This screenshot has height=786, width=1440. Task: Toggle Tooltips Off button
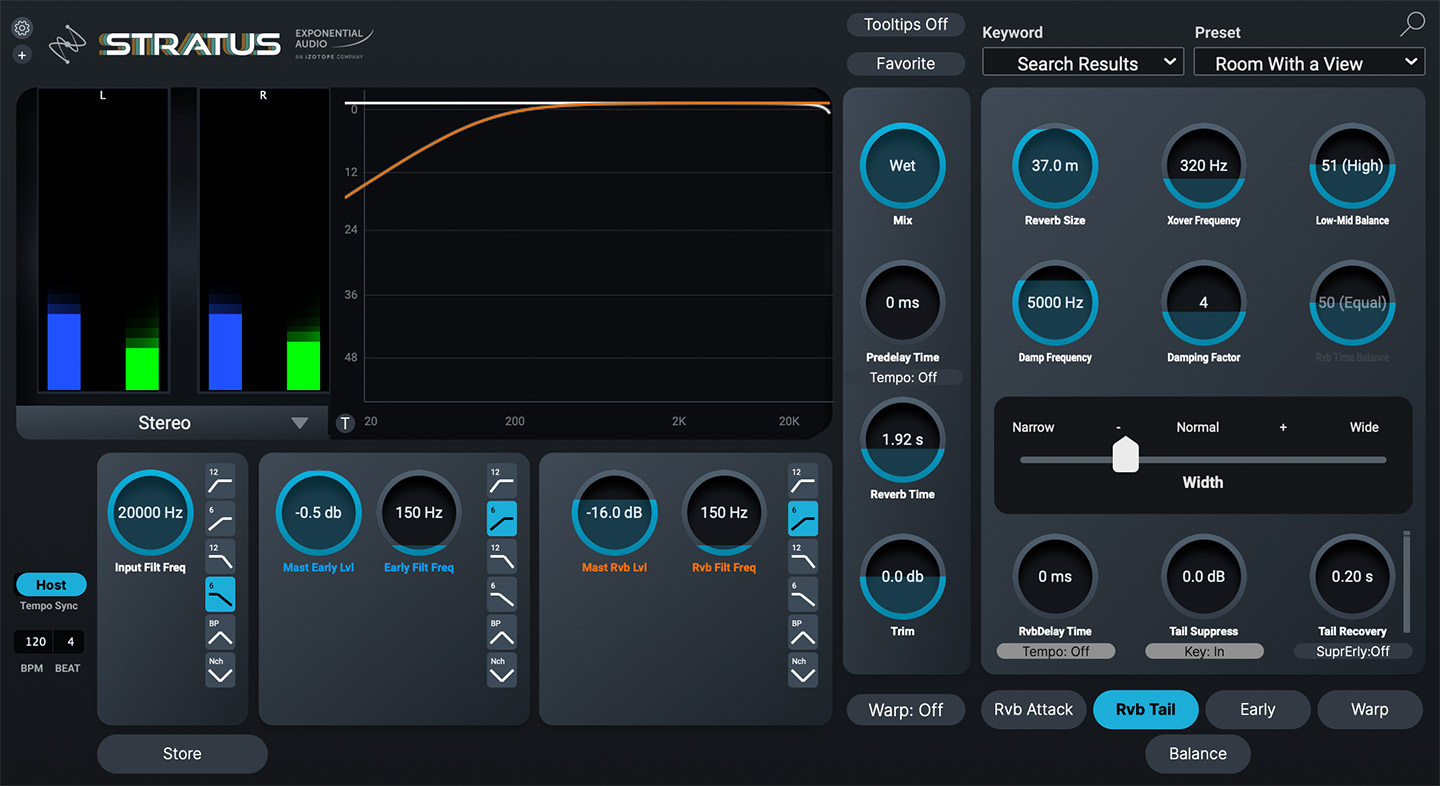pyautogui.click(x=906, y=25)
